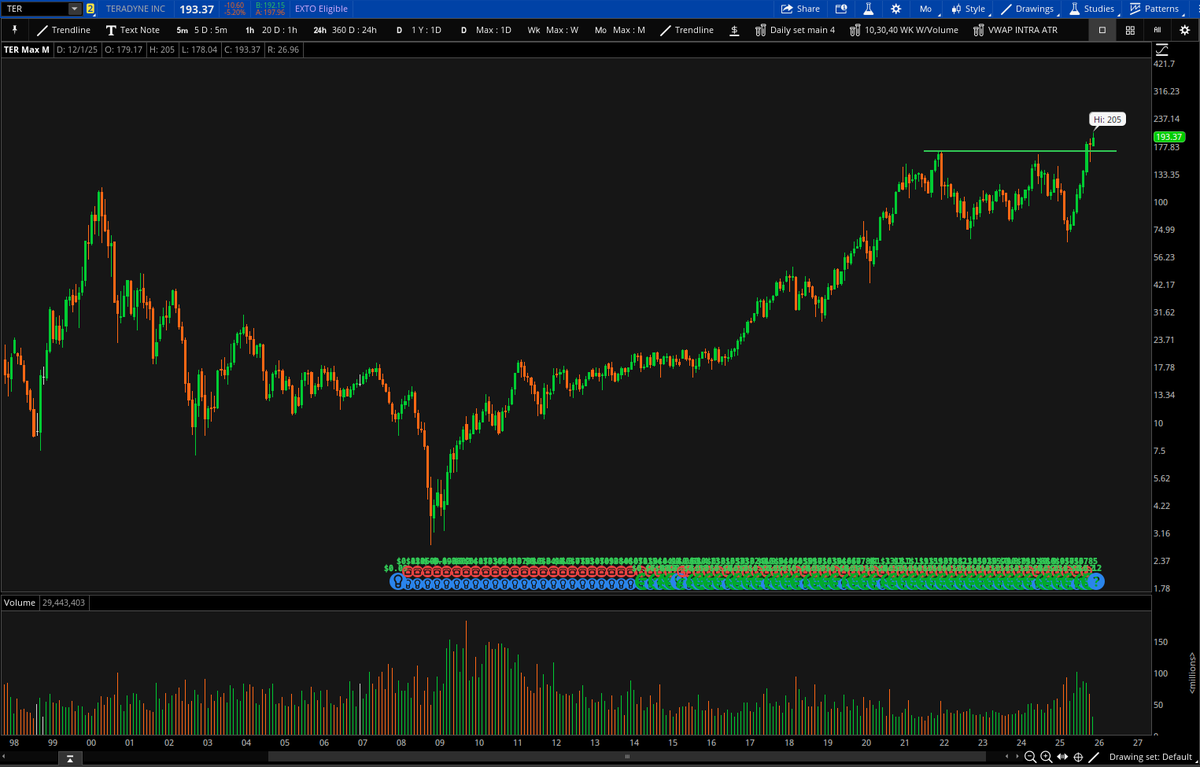The width and height of the screenshot is (1200, 767).
Task: Click the pin icon on quick toolbar
Action: 15,30
